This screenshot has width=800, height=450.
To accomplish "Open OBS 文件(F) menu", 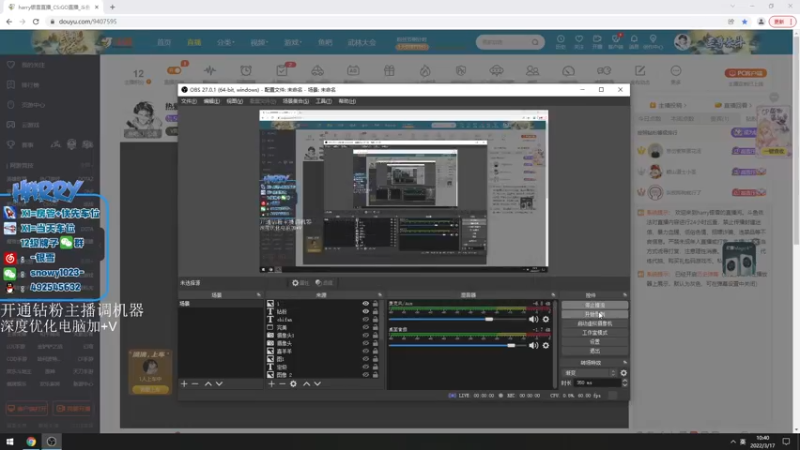I will 189,101.
